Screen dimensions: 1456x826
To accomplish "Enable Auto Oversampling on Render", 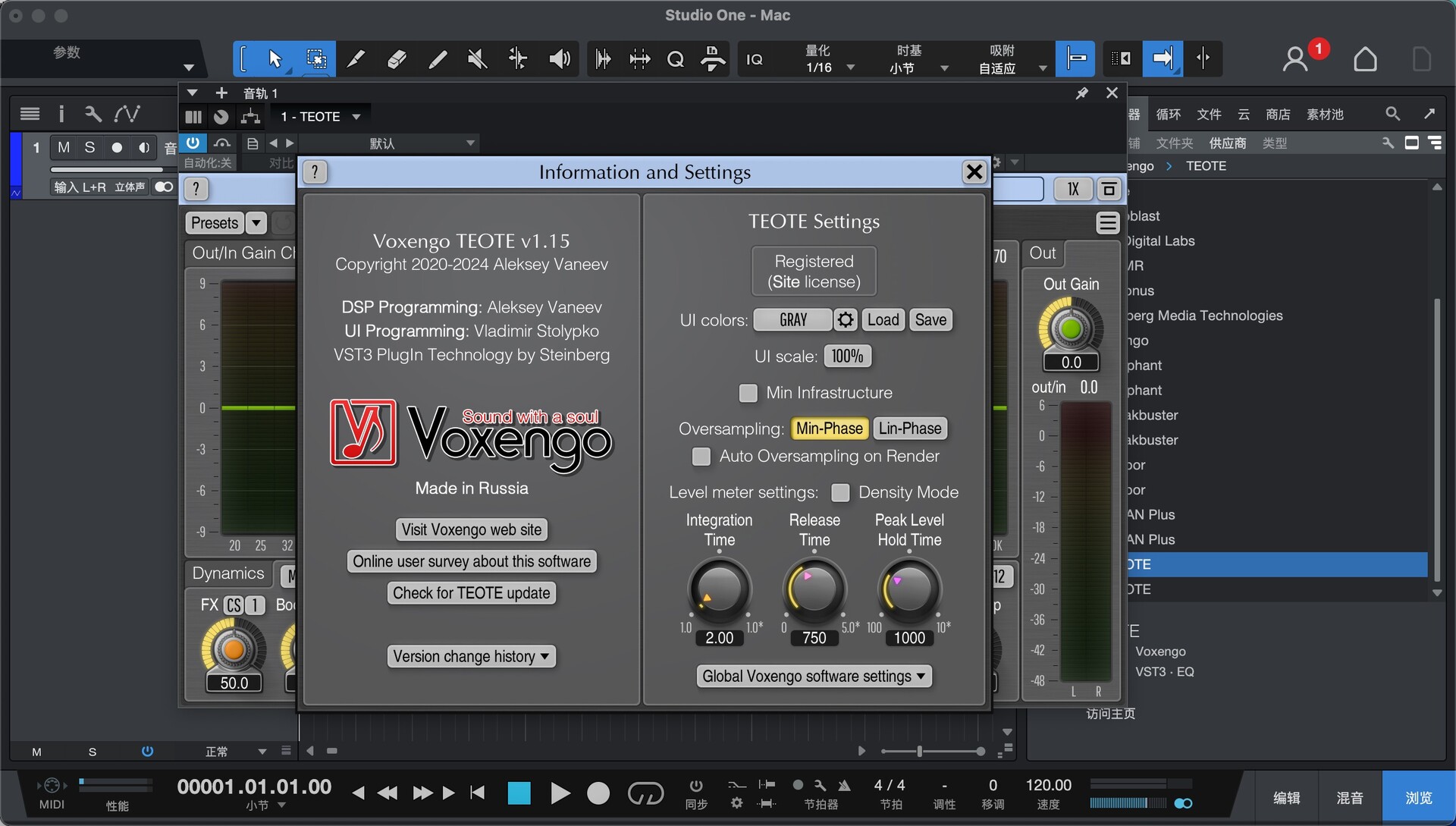I will tap(701, 457).
